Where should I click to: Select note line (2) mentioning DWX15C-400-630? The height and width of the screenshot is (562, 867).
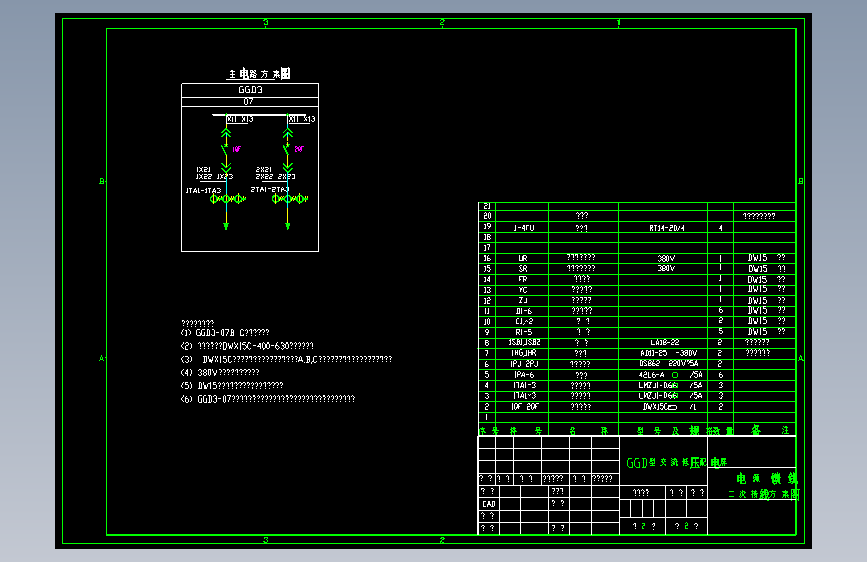point(247,346)
